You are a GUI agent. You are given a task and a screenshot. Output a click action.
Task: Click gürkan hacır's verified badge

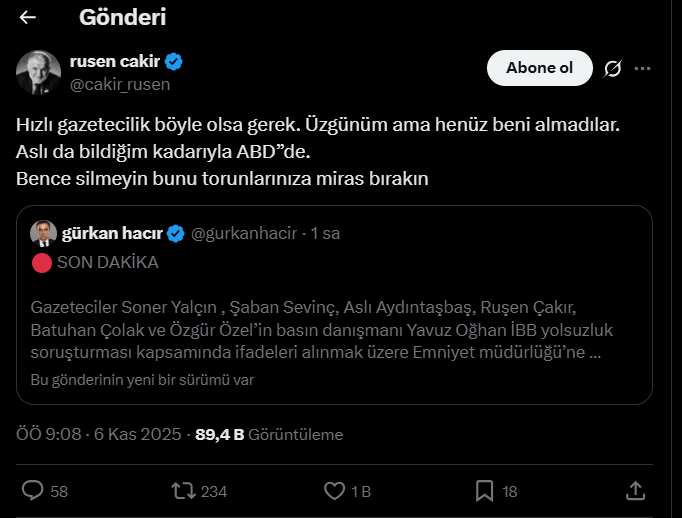[x=175, y=233]
